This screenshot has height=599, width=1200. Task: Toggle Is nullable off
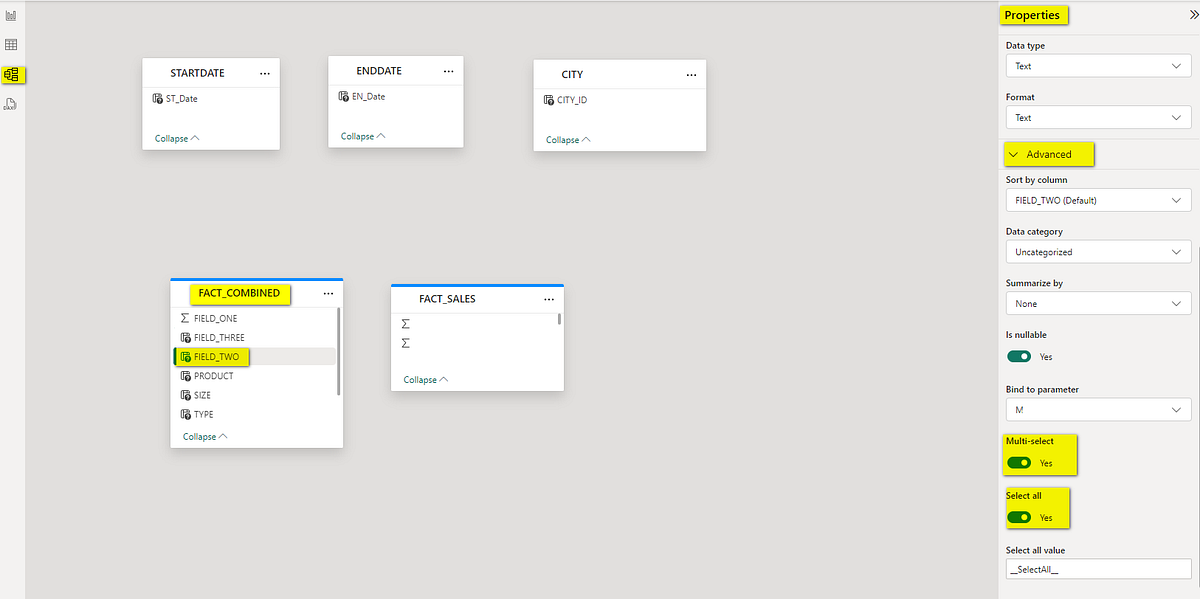pos(1018,356)
